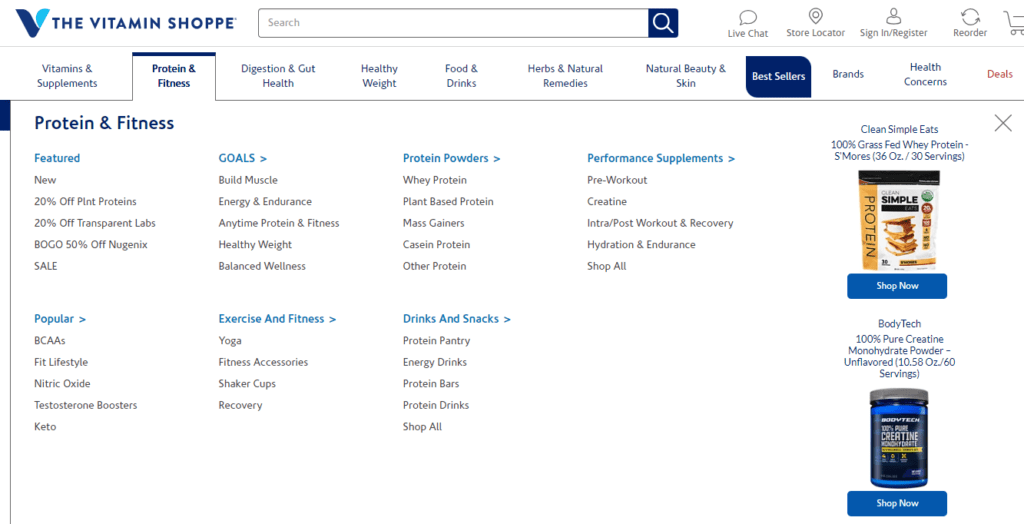Open the New featured link
The image size is (1024, 524).
(45, 180)
